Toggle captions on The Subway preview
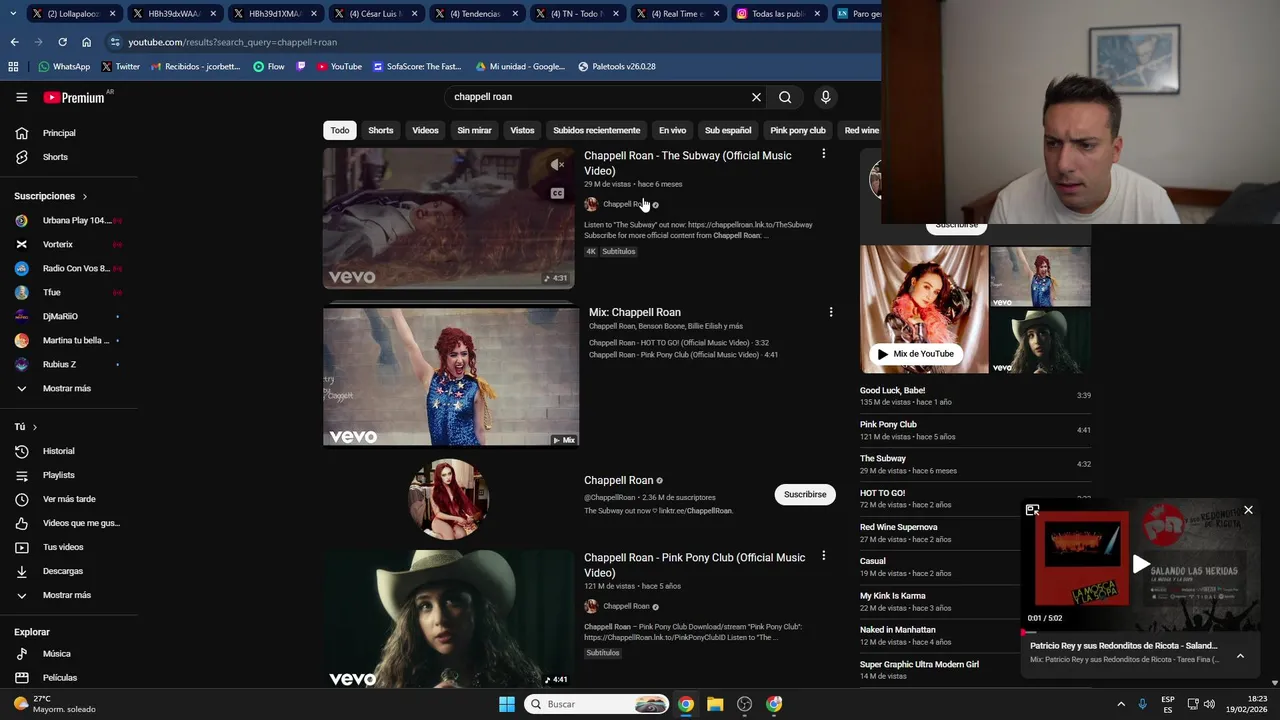The height and width of the screenshot is (720, 1280). pos(557,193)
